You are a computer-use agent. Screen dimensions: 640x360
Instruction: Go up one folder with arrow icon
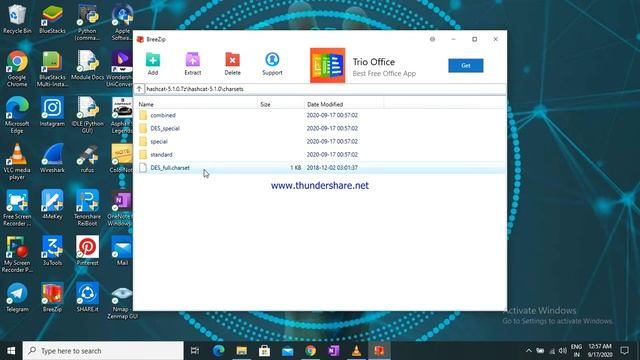139,89
